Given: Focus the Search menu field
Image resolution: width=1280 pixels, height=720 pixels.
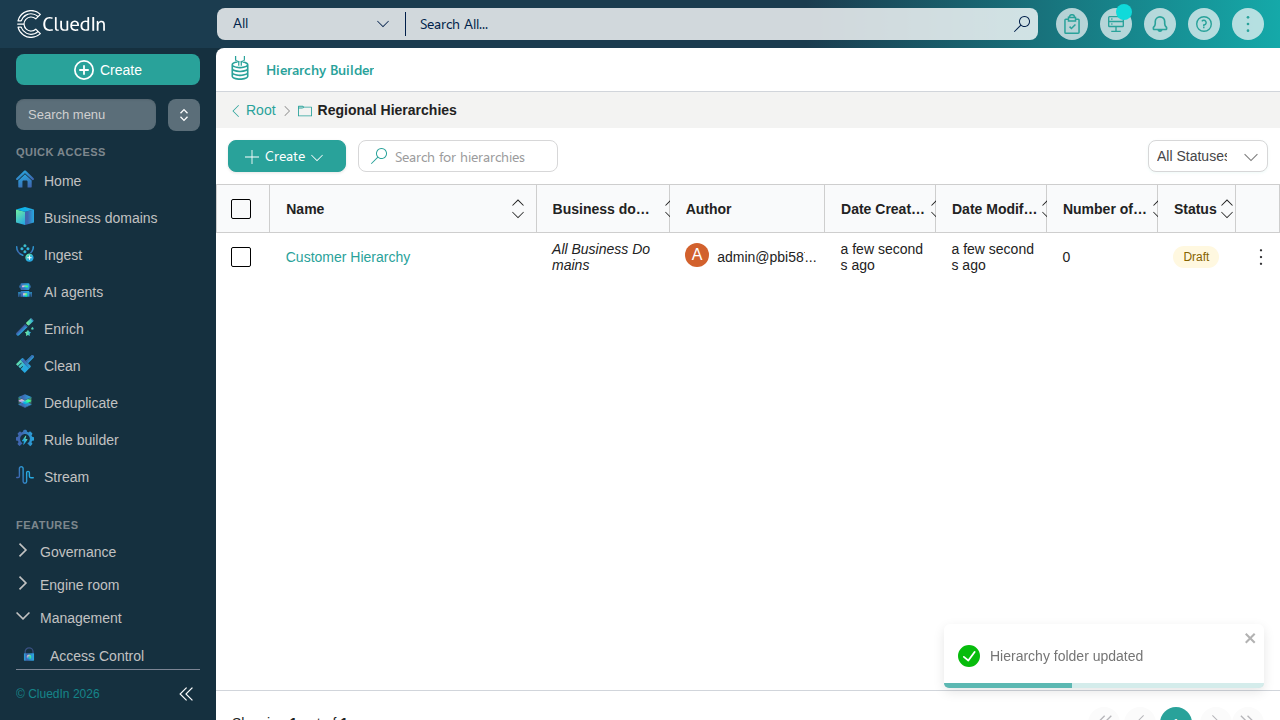Looking at the screenshot, I should click(x=86, y=115).
